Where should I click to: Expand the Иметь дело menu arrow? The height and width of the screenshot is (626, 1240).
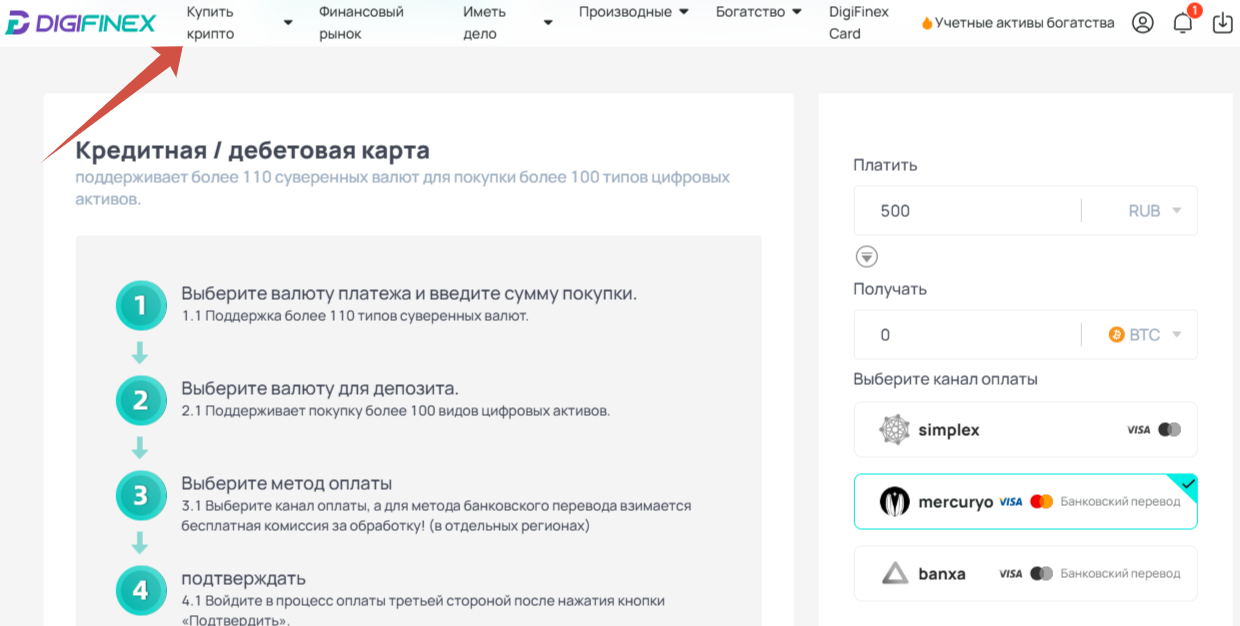point(548,23)
